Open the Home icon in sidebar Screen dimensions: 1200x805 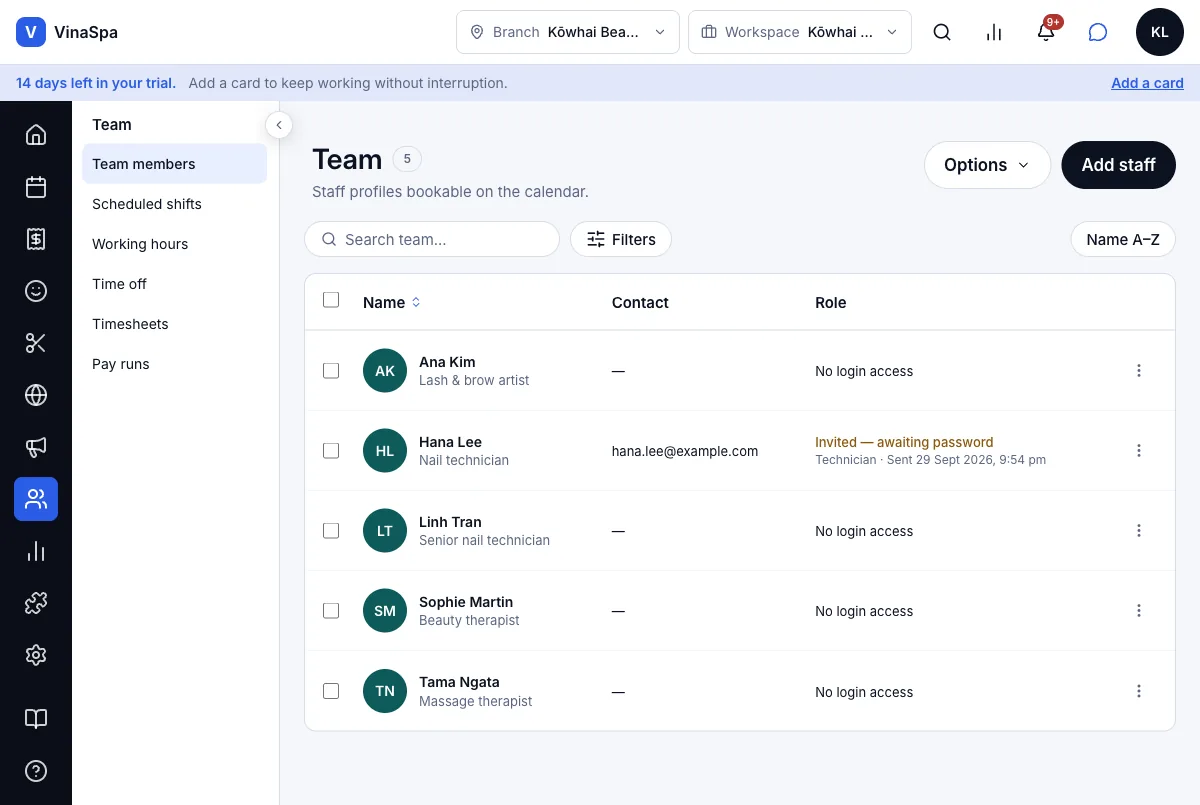[36, 135]
